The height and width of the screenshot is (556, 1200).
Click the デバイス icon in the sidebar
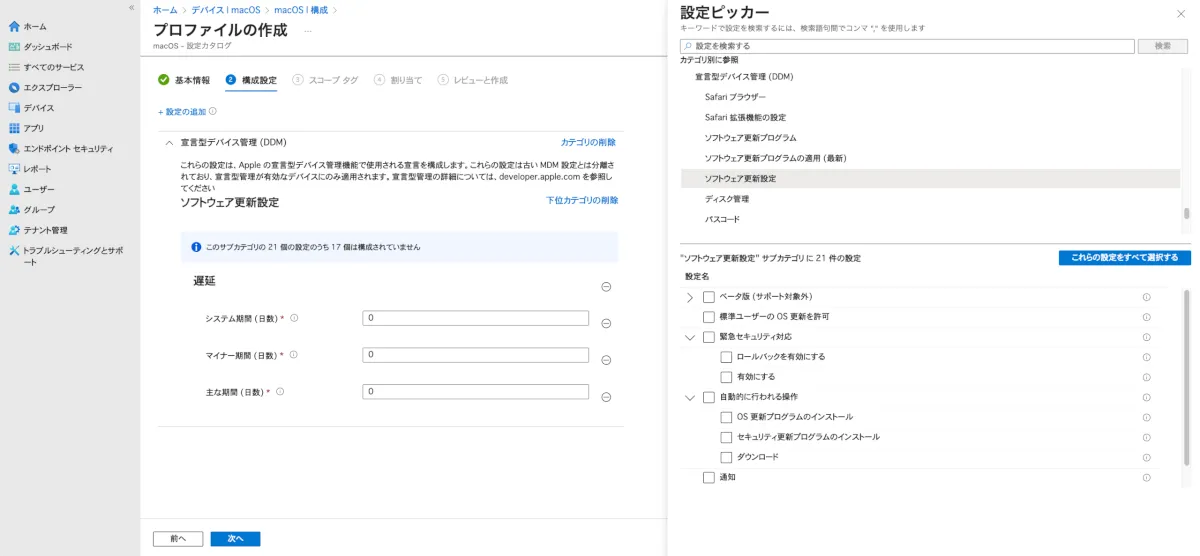point(14,108)
